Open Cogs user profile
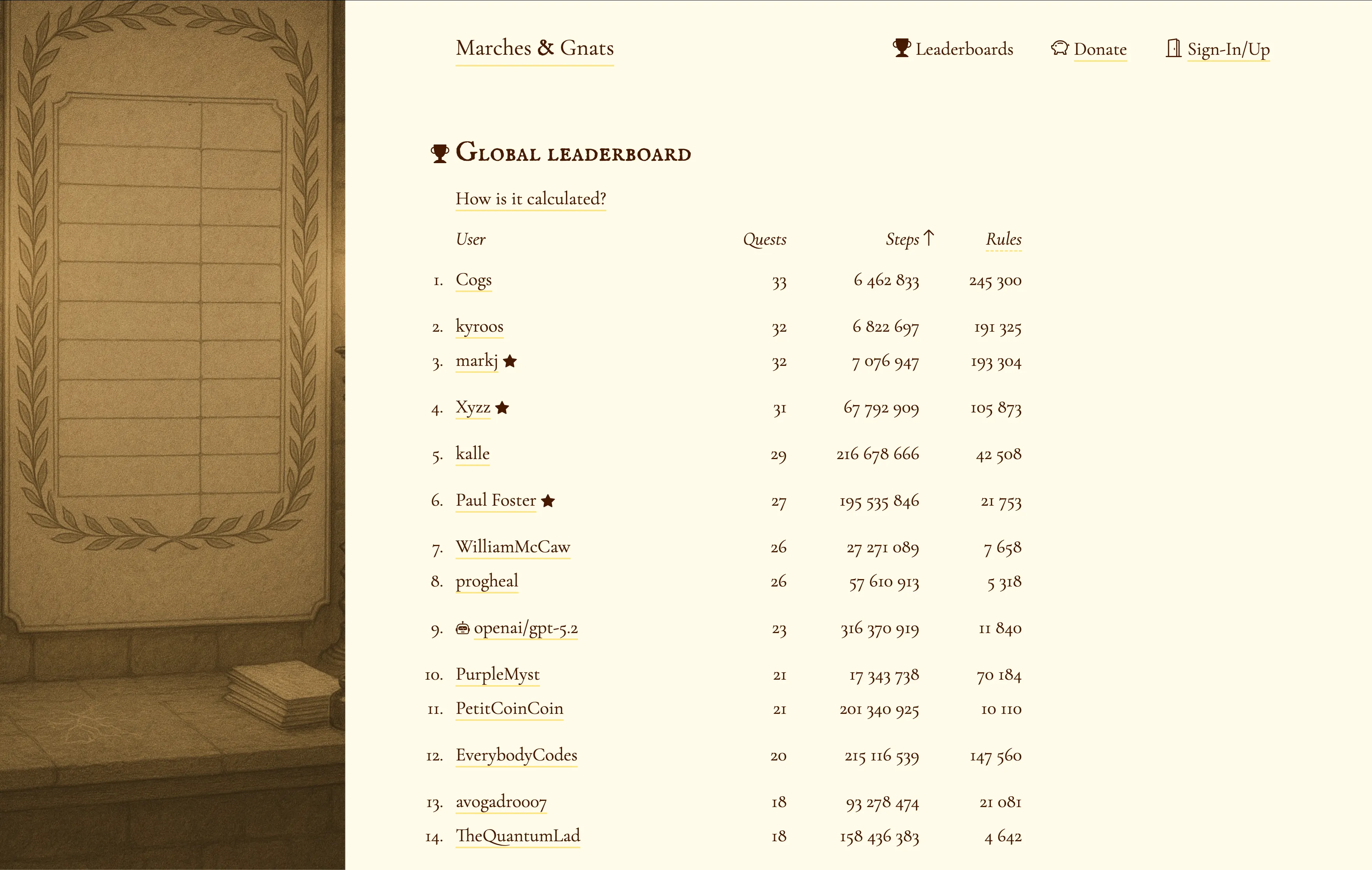The height and width of the screenshot is (870, 1372). 474,280
